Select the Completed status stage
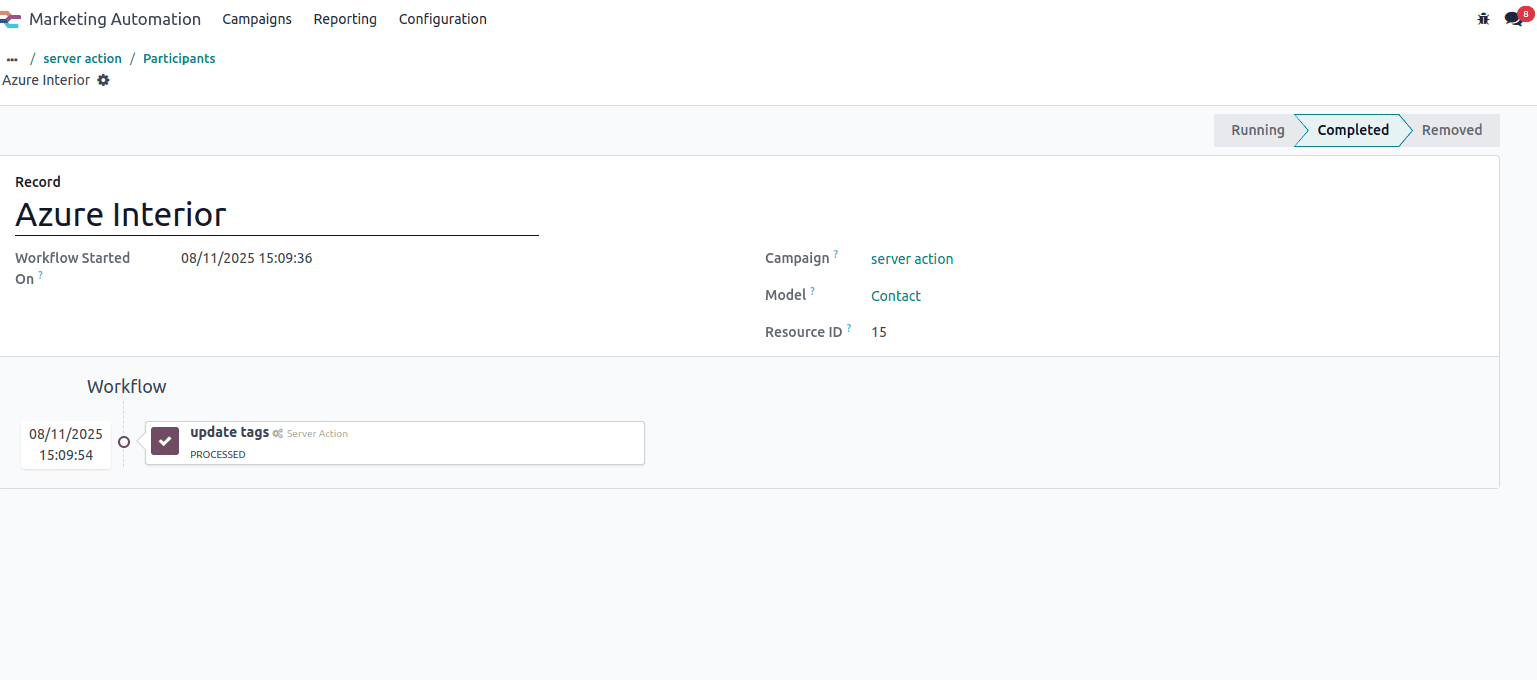Screen dimensions: 1537x680 pos(1352,130)
